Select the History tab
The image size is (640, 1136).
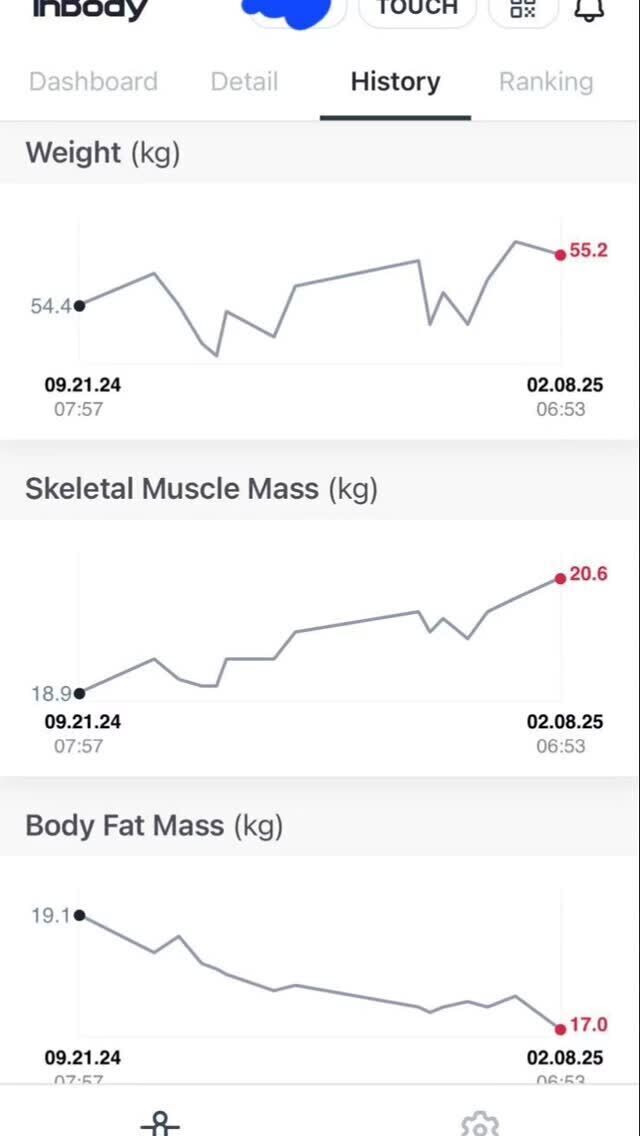[395, 82]
